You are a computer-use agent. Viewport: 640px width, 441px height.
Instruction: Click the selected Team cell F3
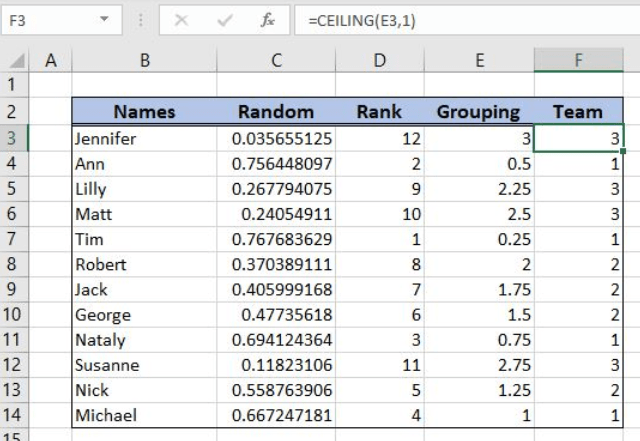pos(578,138)
